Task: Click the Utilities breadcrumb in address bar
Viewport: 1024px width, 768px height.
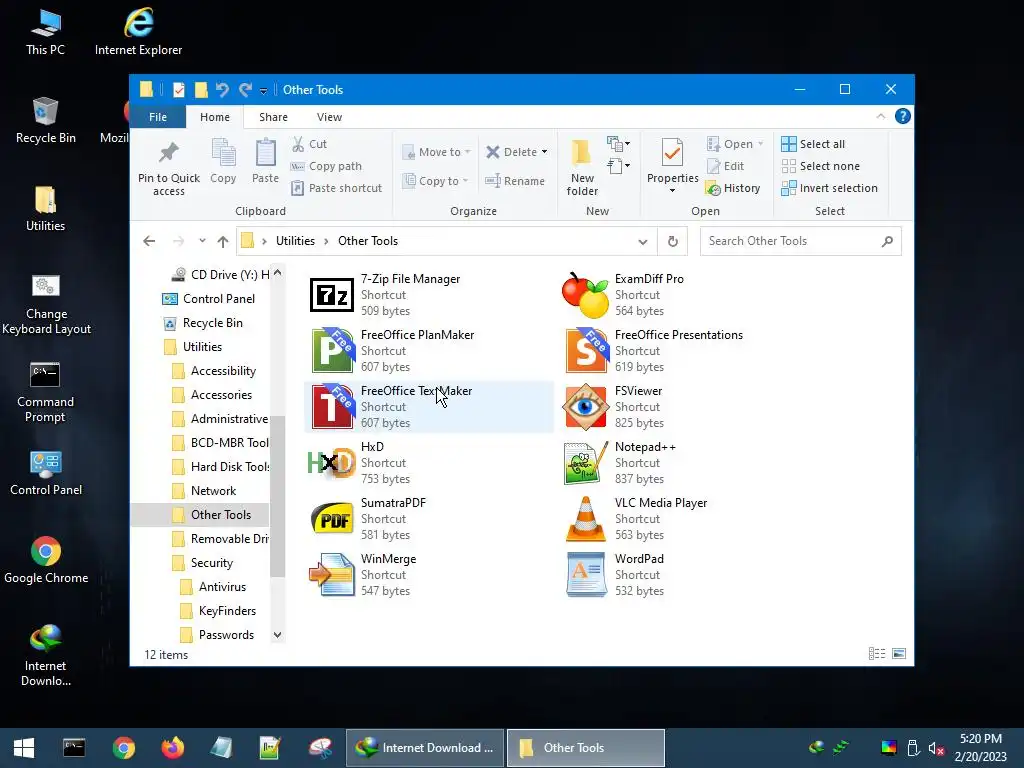Action: tap(295, 241)
